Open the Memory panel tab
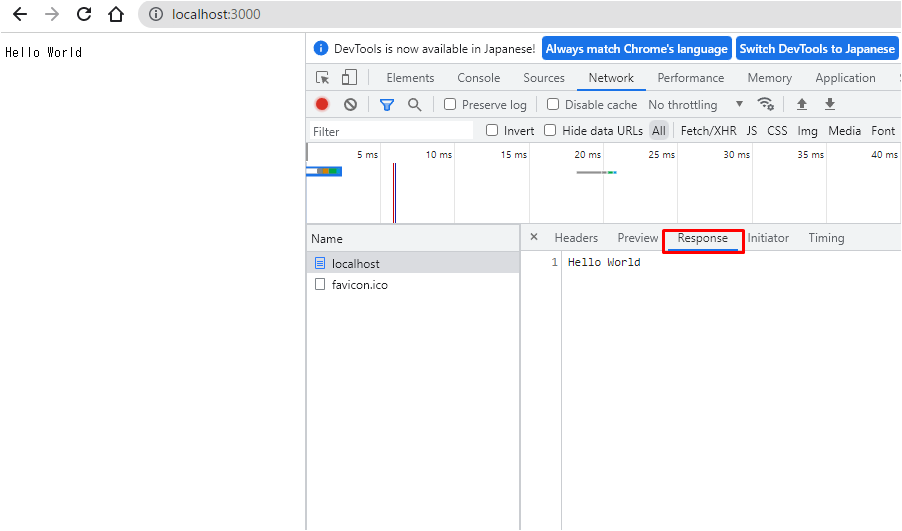Screen dimensions: 902x531 (x=770, y=78)
